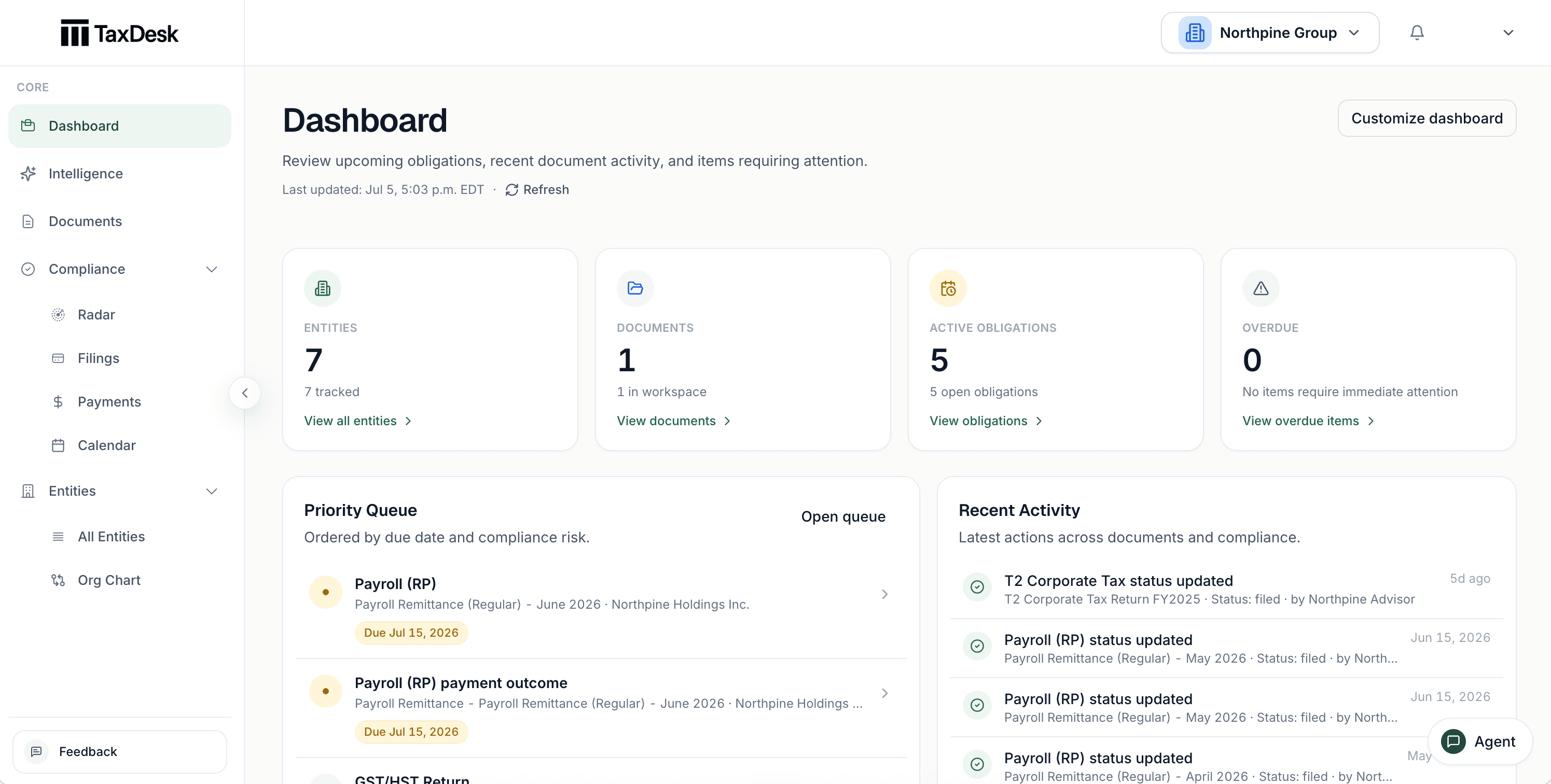1551x784 pixels.
Task: Click the TaxDesk logo
Action: (x=119, y=33)
